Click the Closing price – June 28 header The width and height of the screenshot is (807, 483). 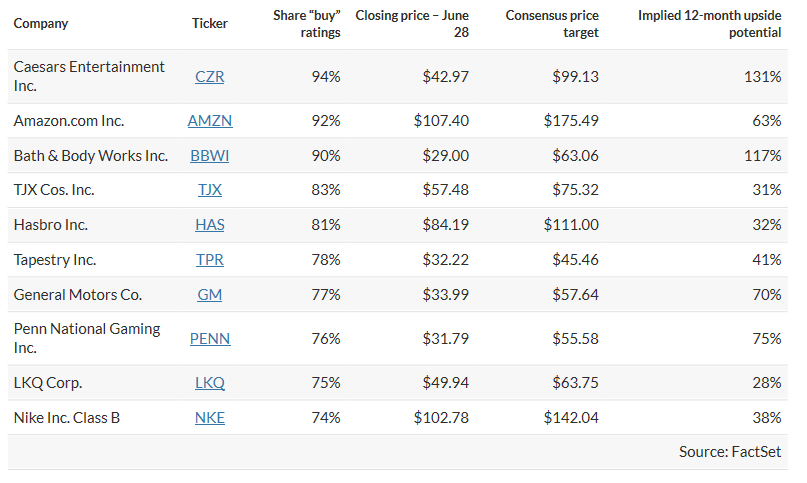(x=412, y=24)
